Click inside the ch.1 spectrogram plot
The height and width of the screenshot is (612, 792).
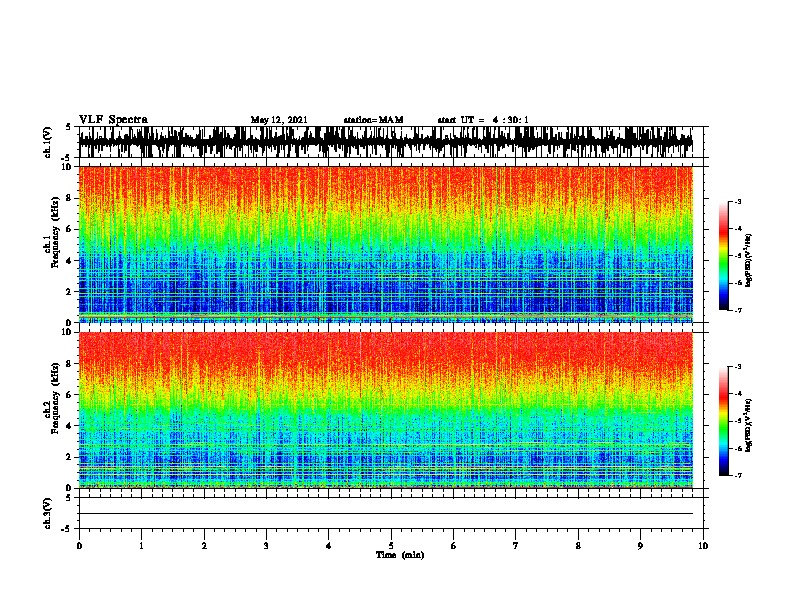tap(386, 244)
